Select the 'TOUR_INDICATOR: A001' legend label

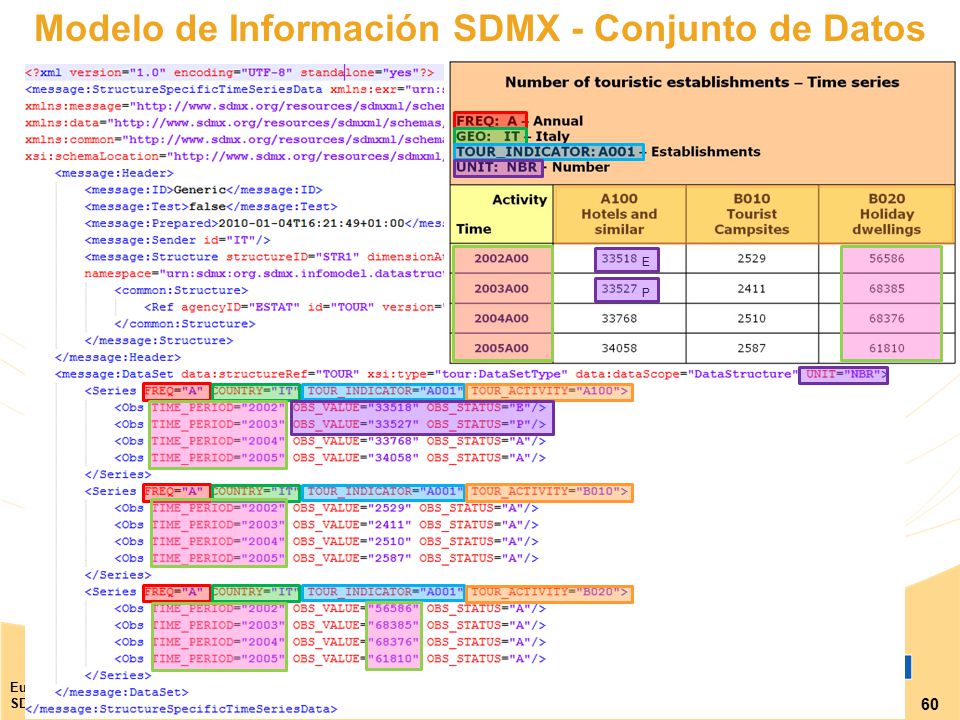(549, 152)
